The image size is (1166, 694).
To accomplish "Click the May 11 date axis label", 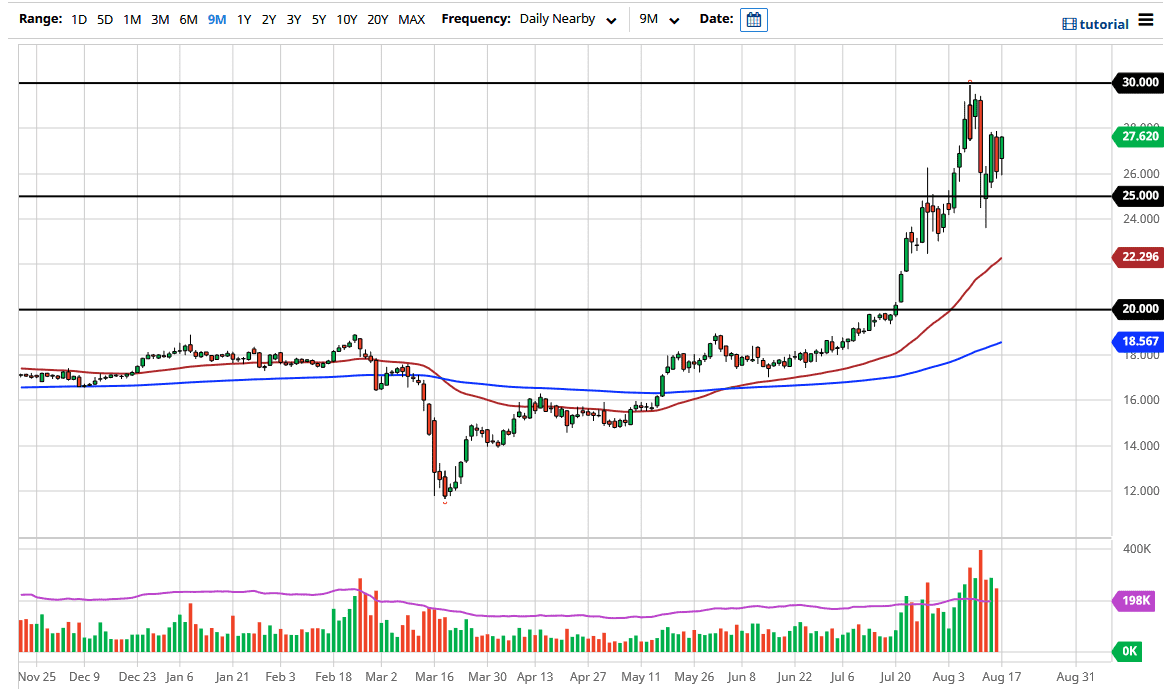I will [x=640, y=677].
